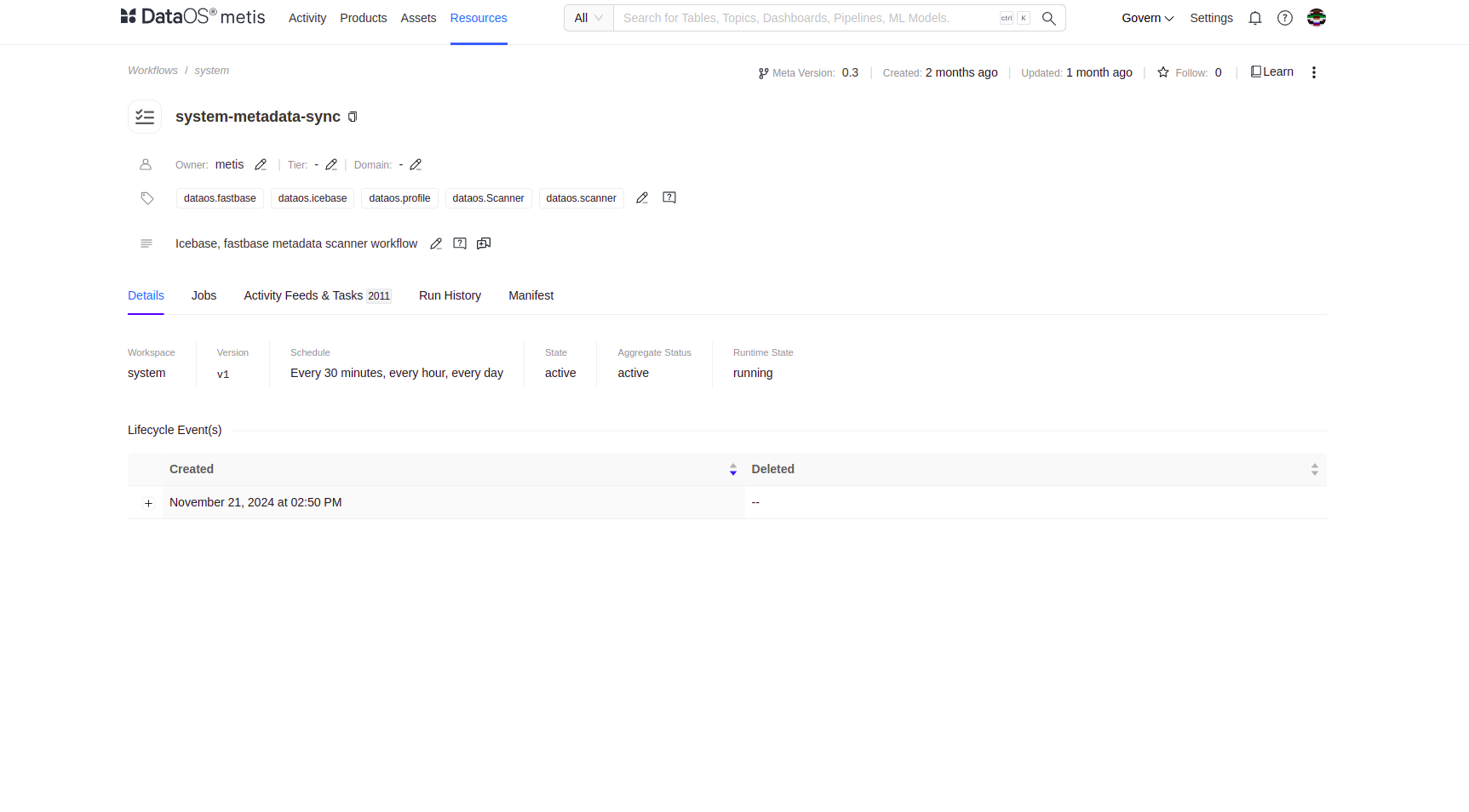Copy system-metadata-sync name via copy icon
The width and height of the screenshot is (1469, 812).
click(353, 117)
